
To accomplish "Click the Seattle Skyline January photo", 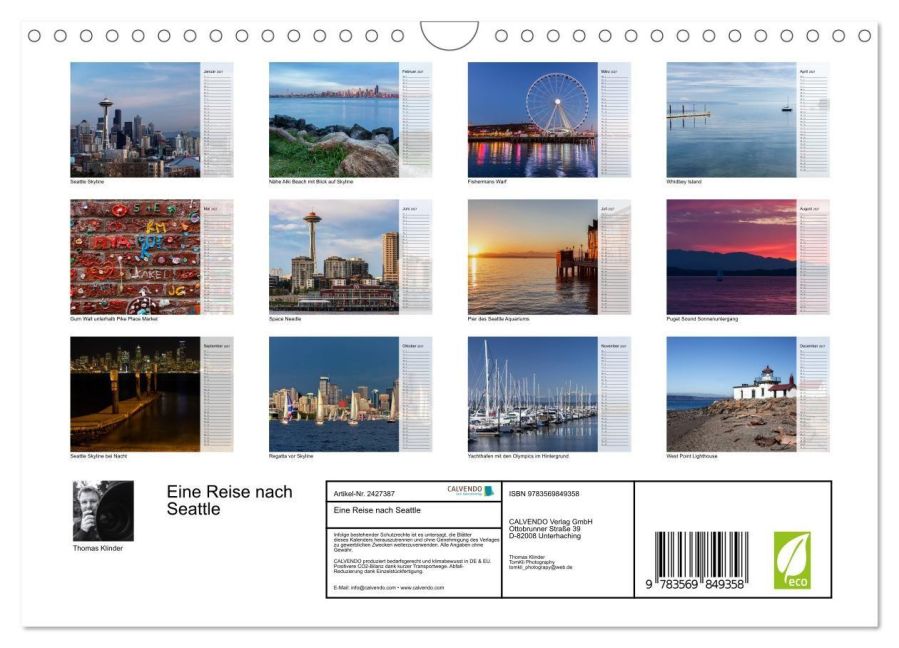I will point(135,119).
